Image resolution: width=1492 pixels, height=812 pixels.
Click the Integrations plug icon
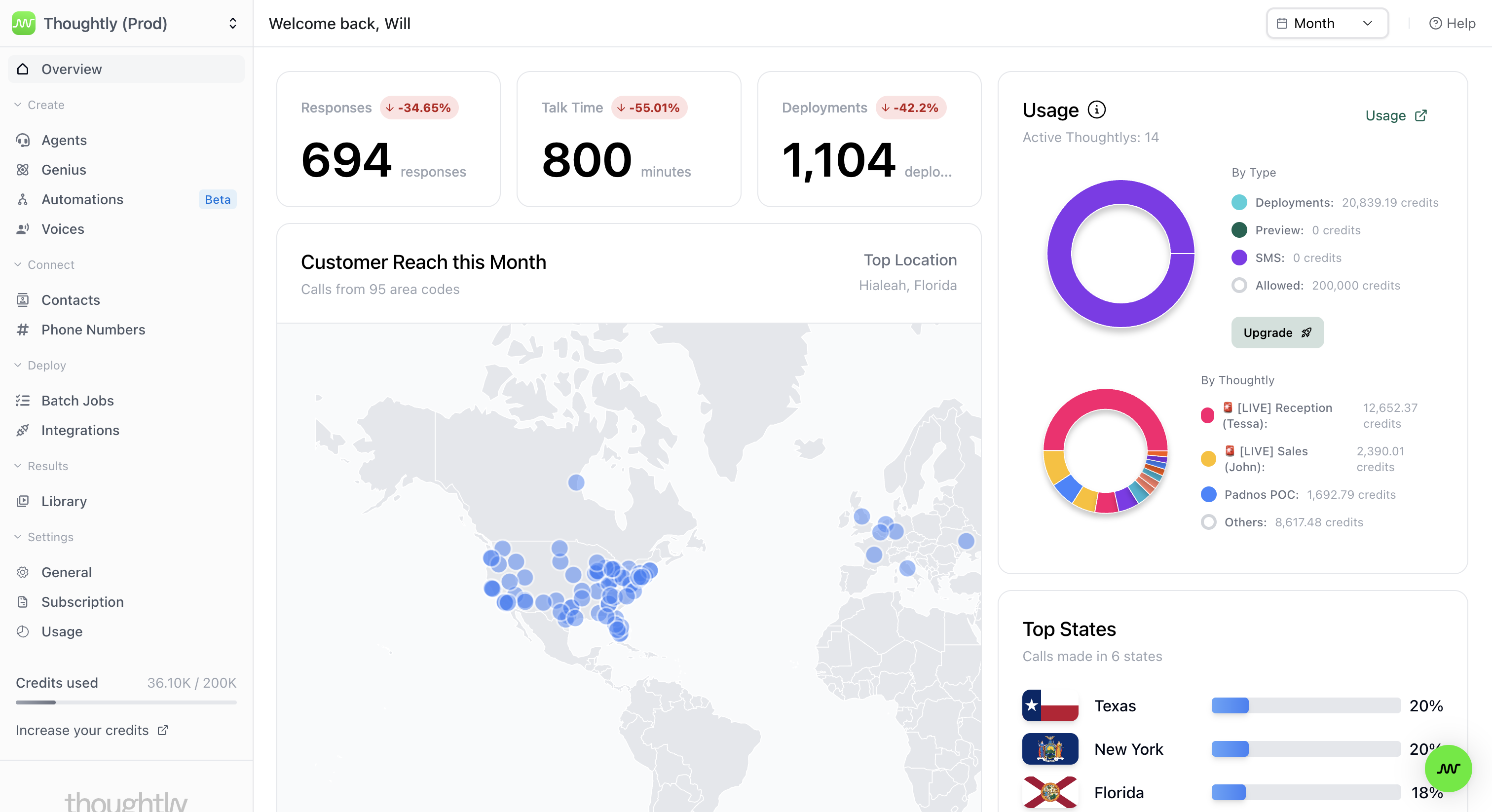pos(23,430)
